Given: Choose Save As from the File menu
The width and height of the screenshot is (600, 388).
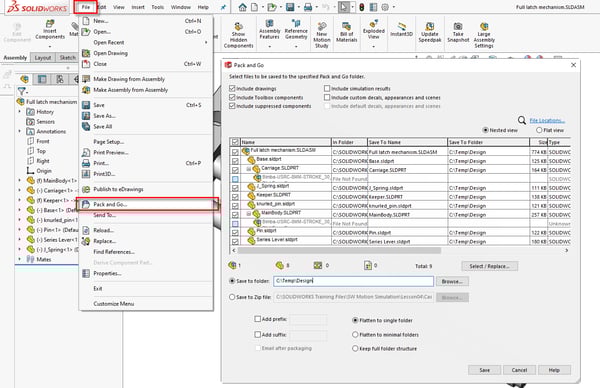Looking at the screenshot, I should (x=145, y=116).
